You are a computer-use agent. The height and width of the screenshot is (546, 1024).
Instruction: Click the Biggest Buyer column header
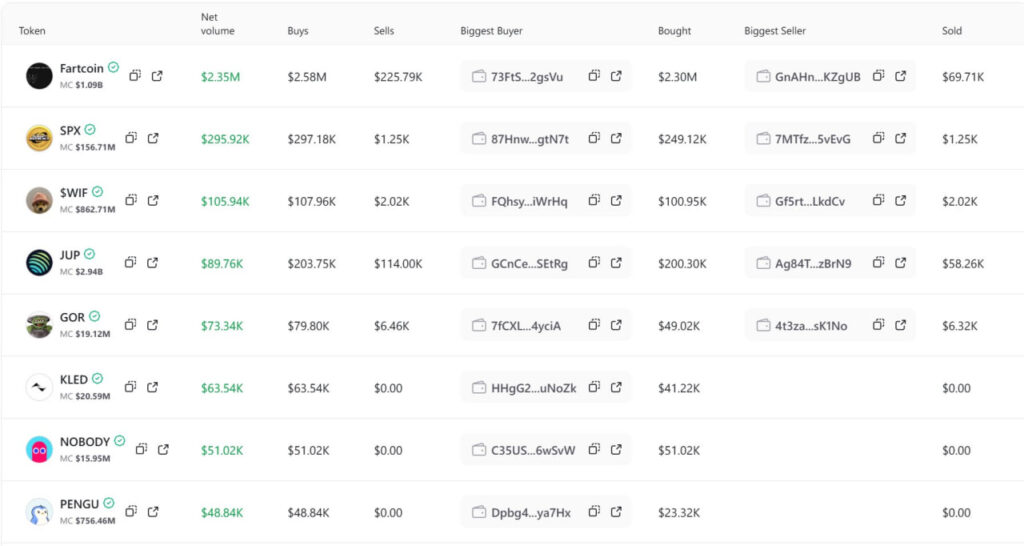click(491, 31)
